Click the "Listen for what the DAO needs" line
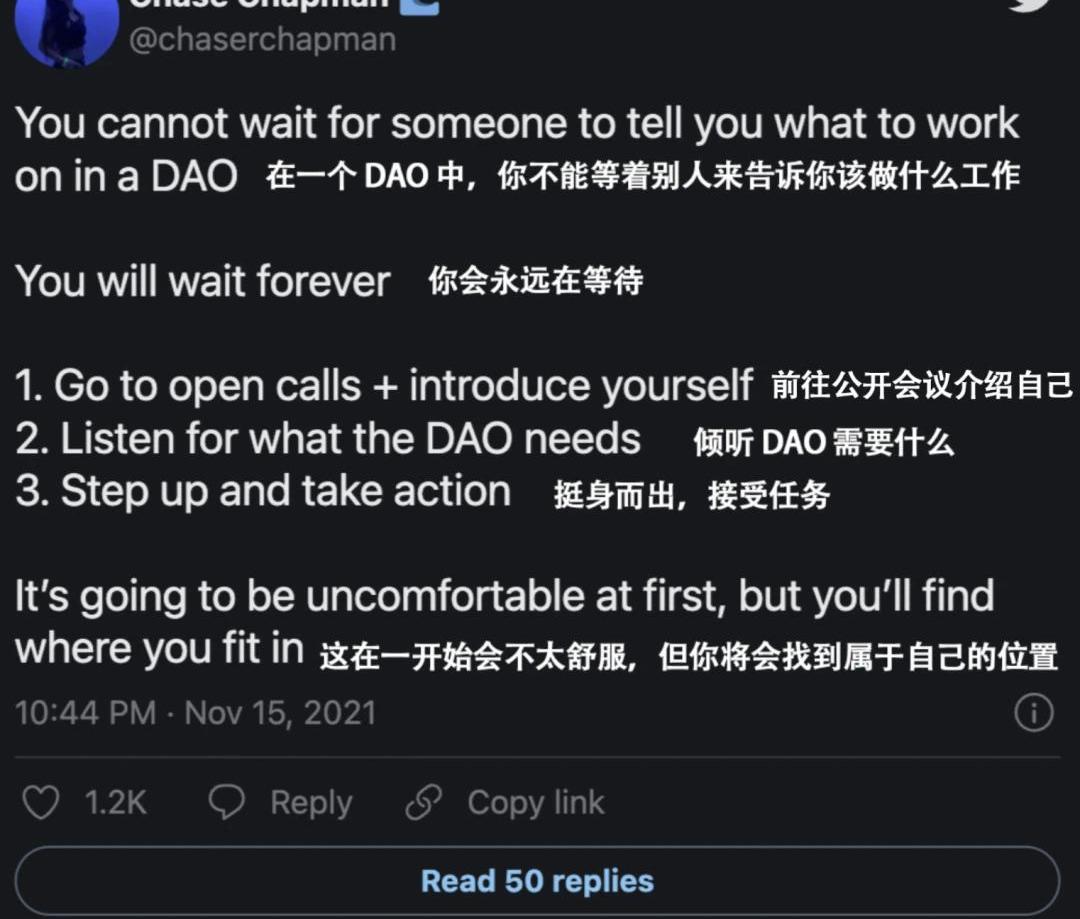Viewport: 1080px width, 919px height. click(x=328, y=438)
